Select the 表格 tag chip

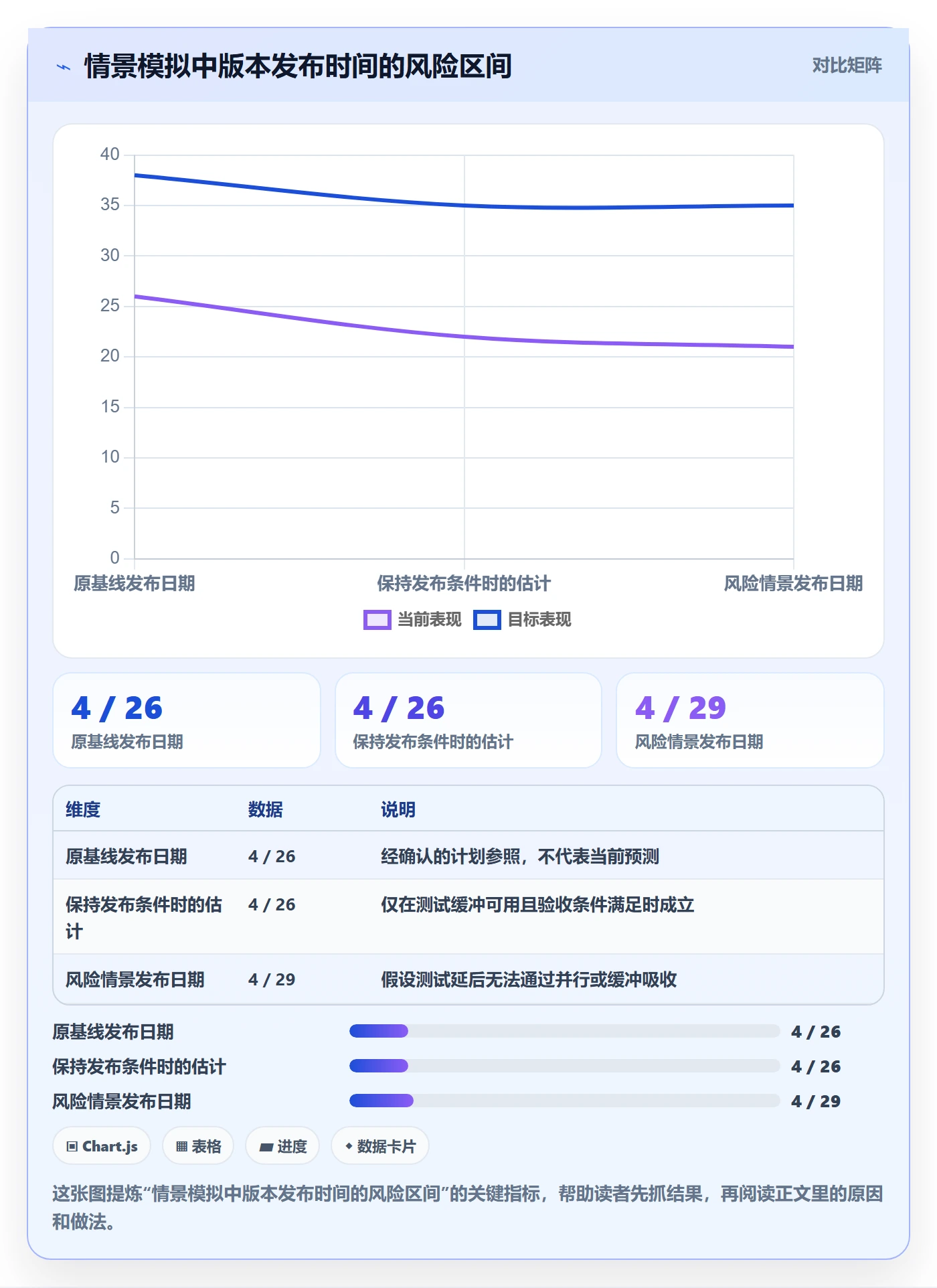(198, 1146)
